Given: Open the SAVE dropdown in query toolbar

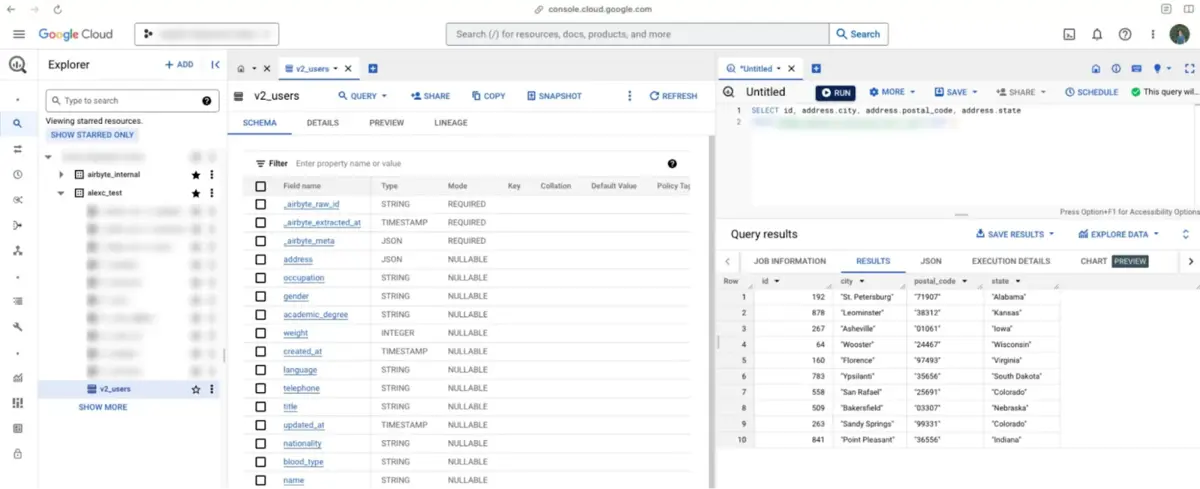Looking at the screenshot, I should click(x=958, y=92).
